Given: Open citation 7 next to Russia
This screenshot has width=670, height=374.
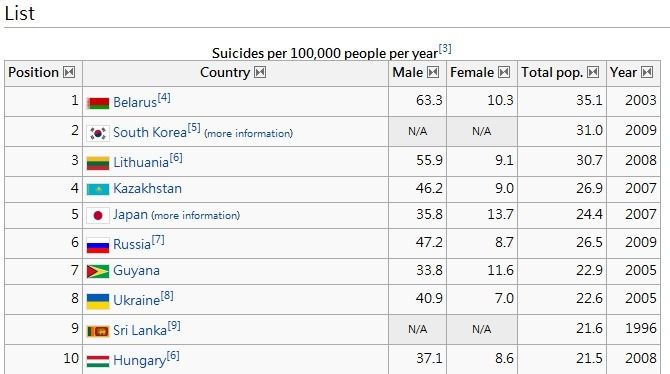Looking at the screenshot, I should pos(158,240).
